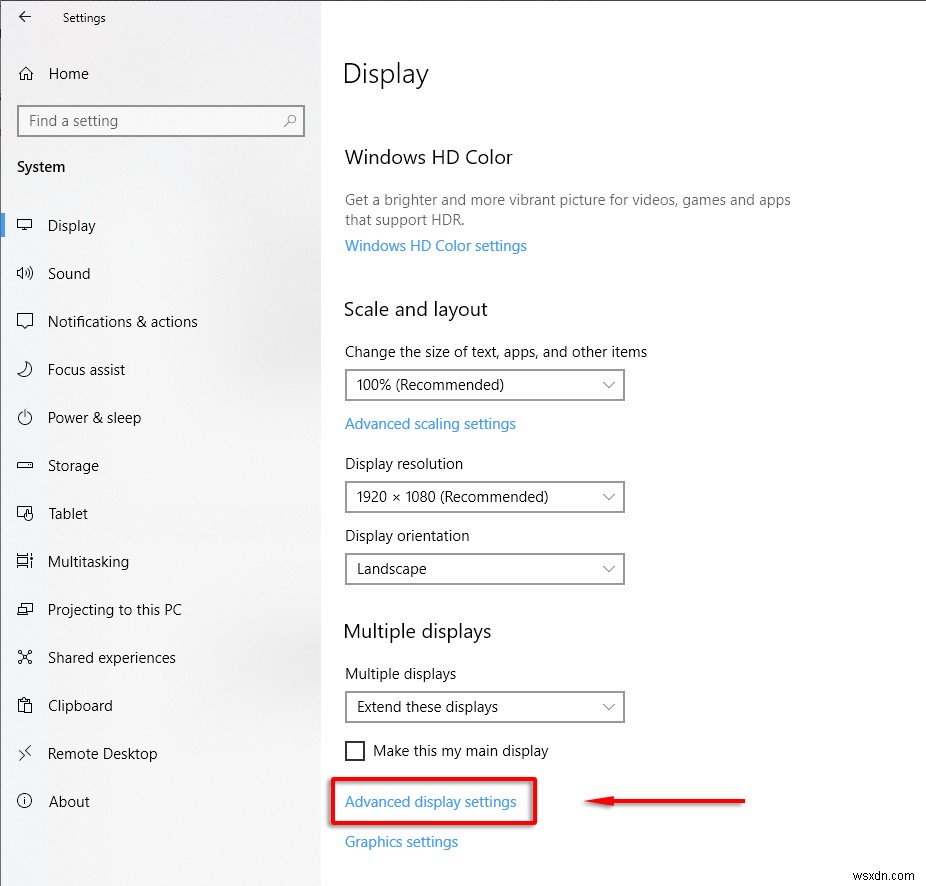Open Windows HD Color settings link
Viewport: 926px width, 886px height.
[x=435, y=245]
